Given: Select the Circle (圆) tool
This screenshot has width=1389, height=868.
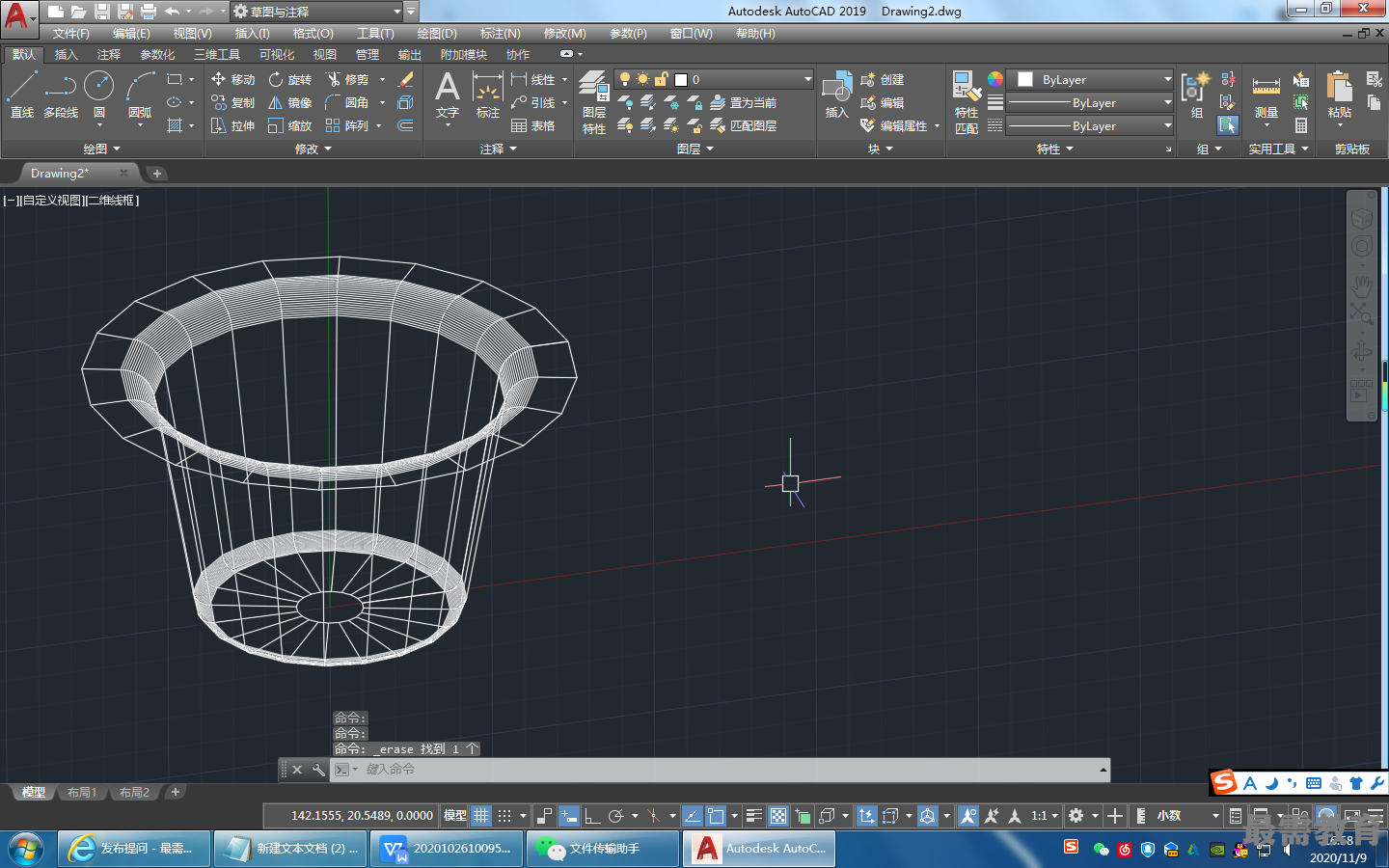Looking at the screenshot, I should [98, 94].
